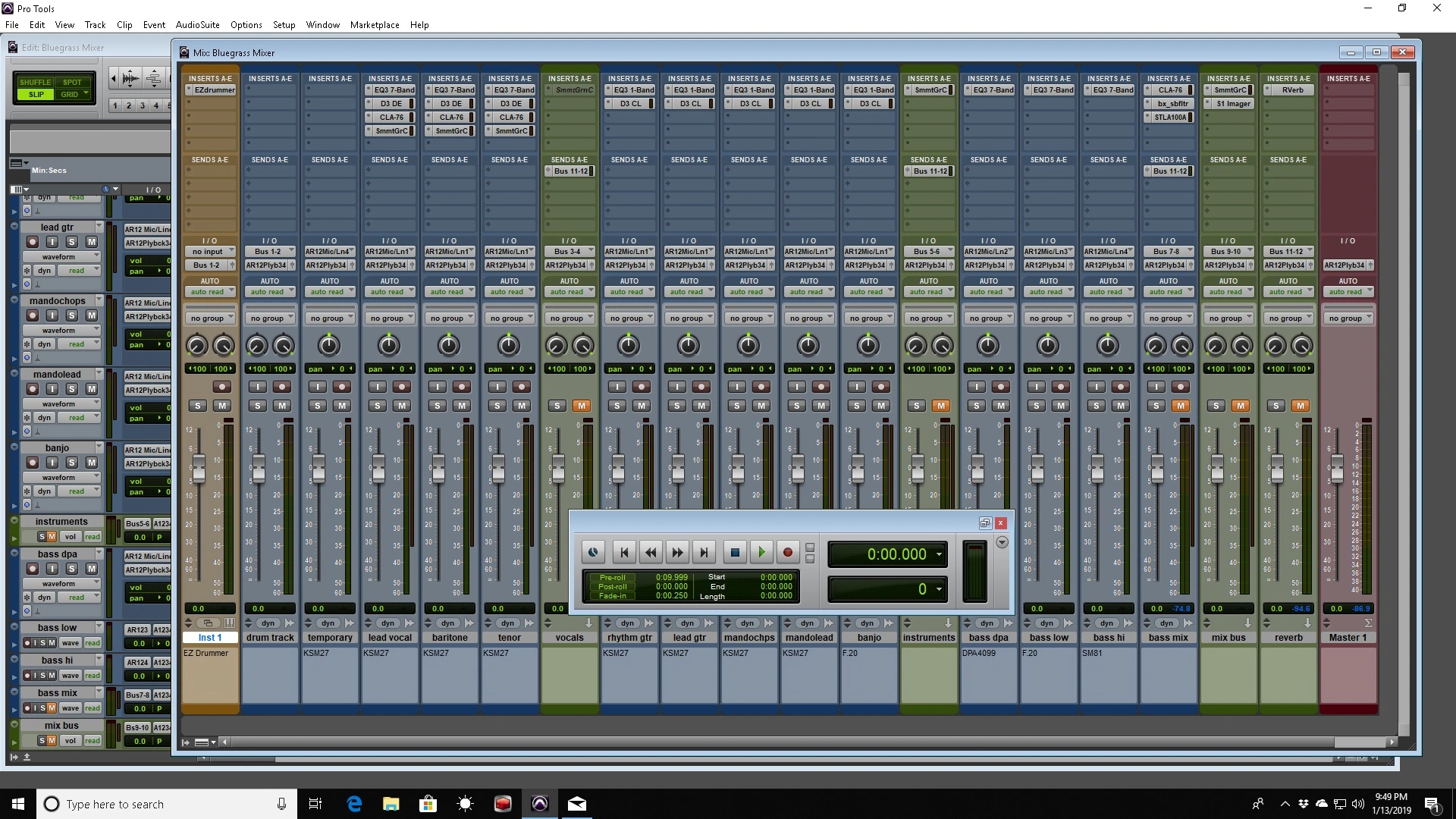Unmute the vocals channel

582,406
